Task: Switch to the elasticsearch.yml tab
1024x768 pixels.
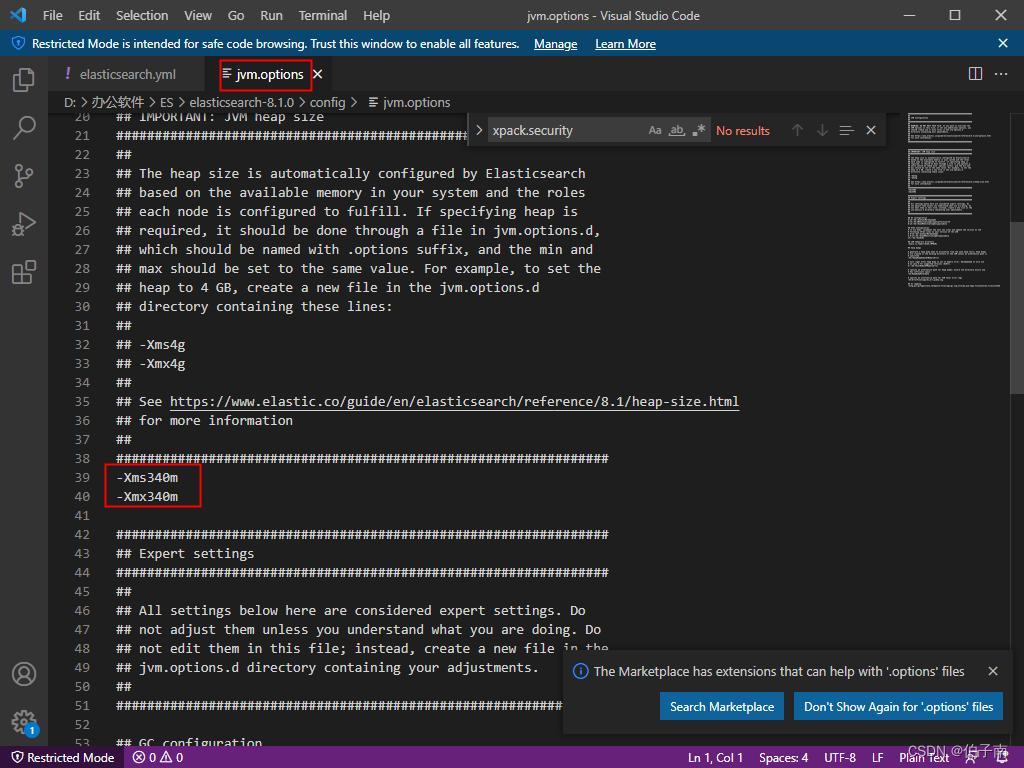Action: click(x=127, y=73)
